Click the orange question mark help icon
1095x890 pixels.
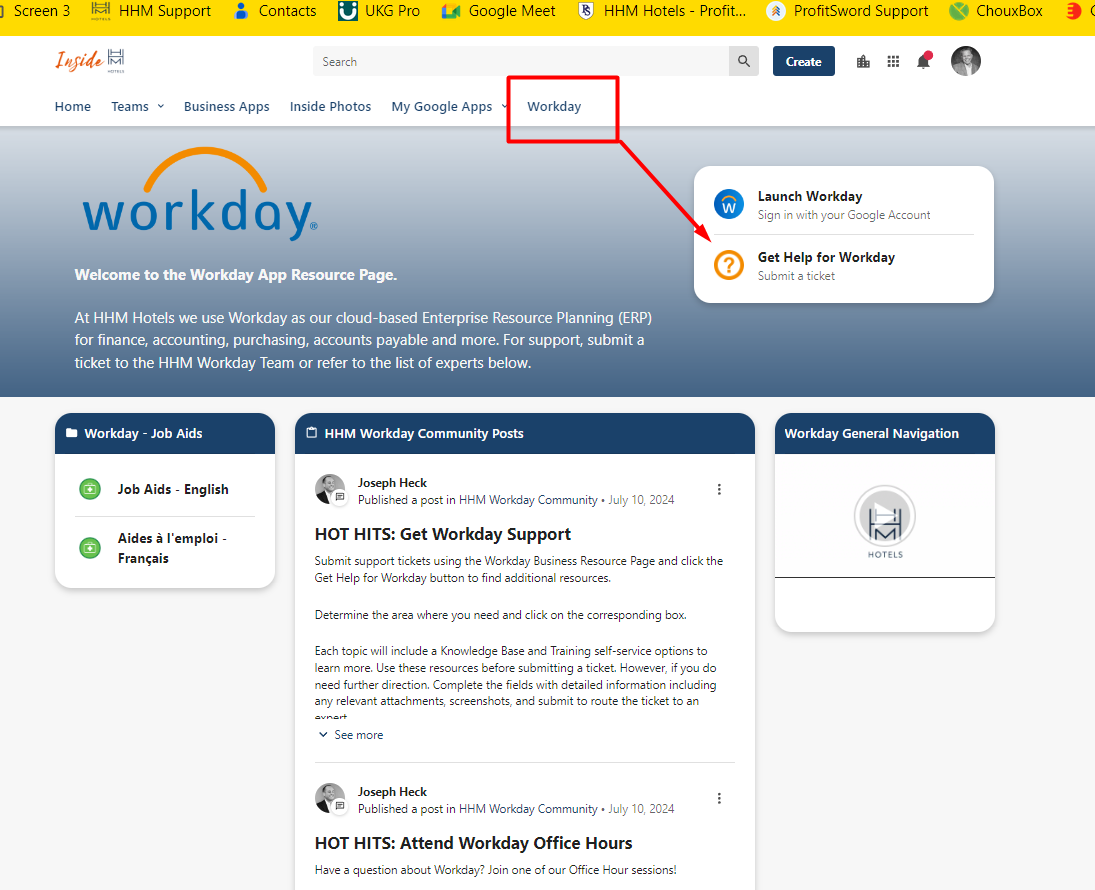click(x=728, y=265)
